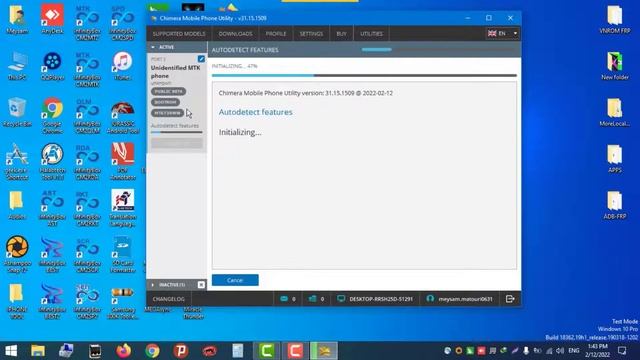Open the iTunes desktop shortcut
This screenshot has height=360, width=640.
122,66
